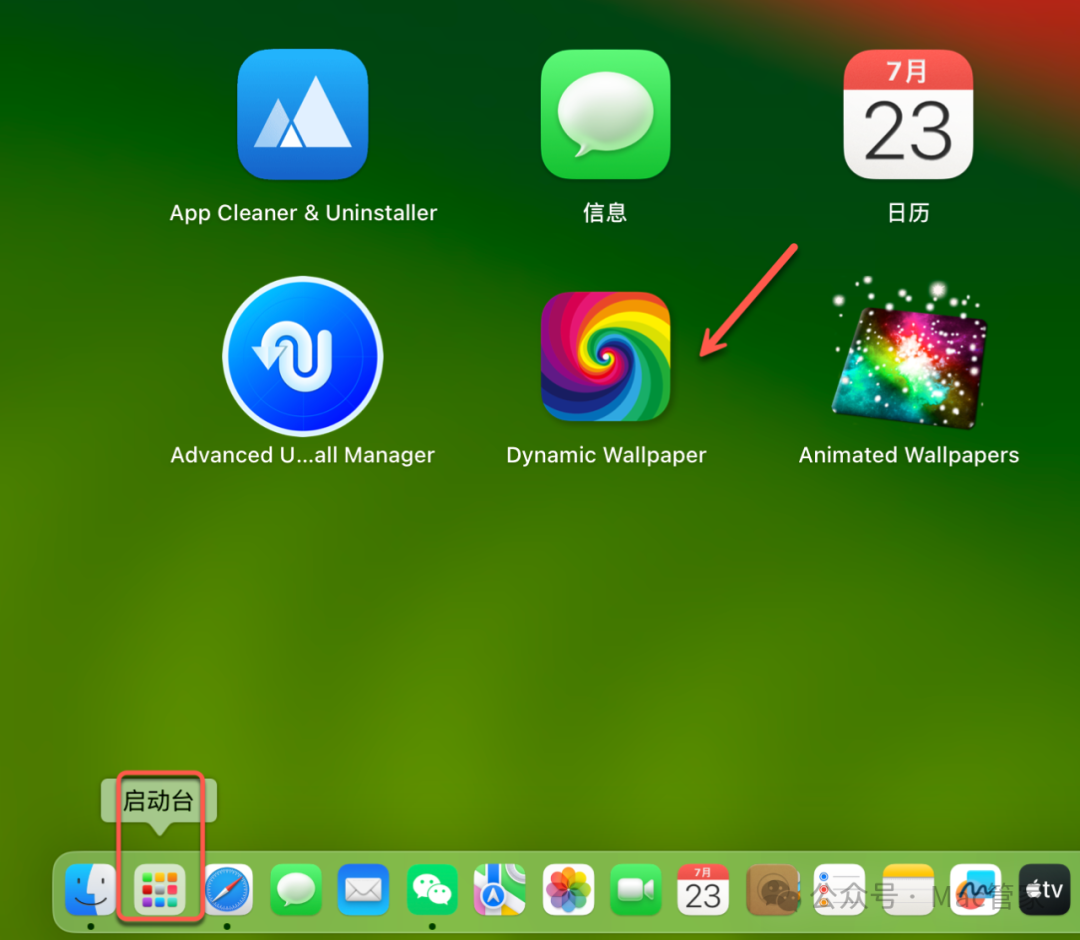The height and width of the screenshot is (940, 1080).
Task: Open the Dynamic Wallpaper app
Action: point(605,356)
